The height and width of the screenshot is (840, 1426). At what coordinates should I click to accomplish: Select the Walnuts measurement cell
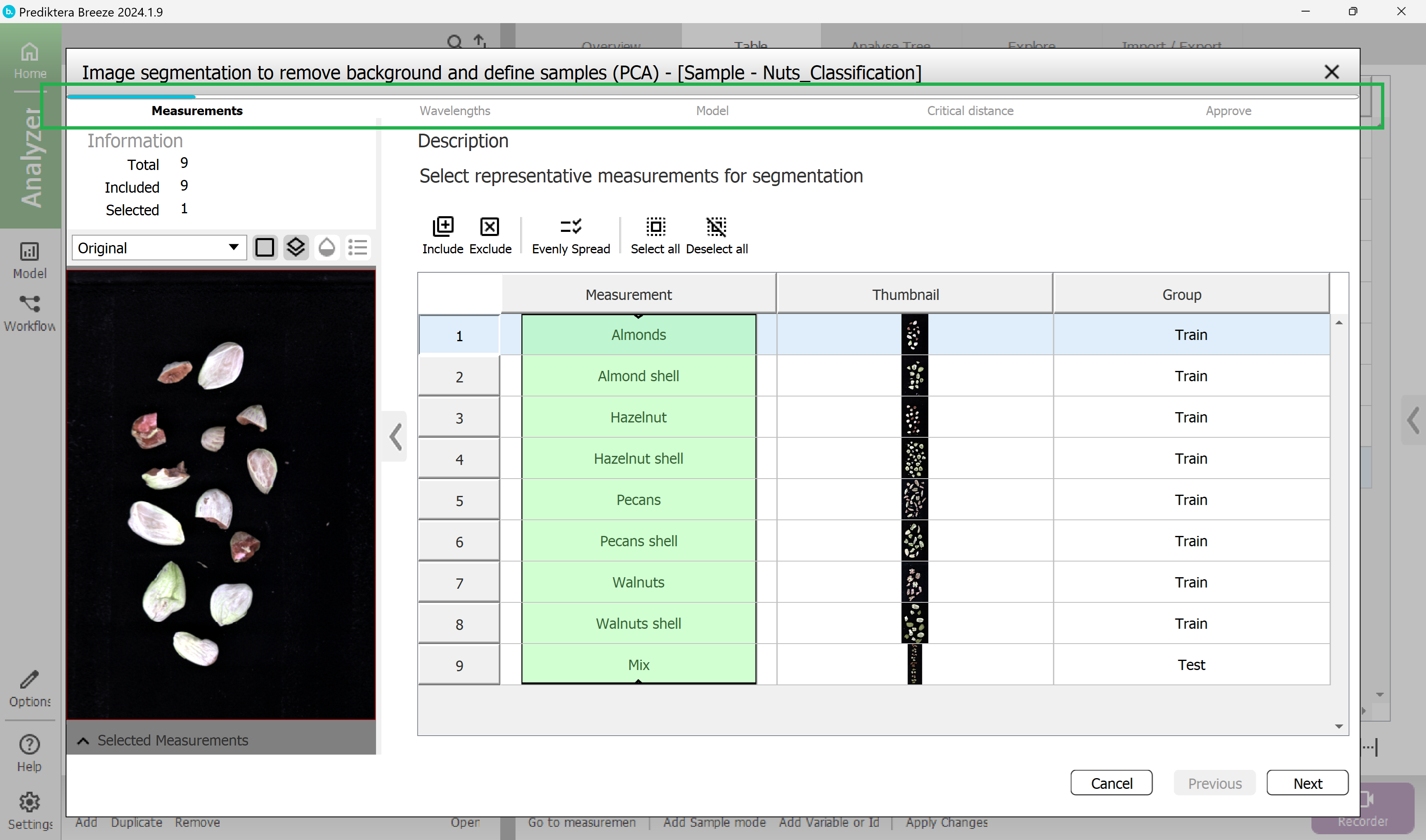tap(639, 582)
